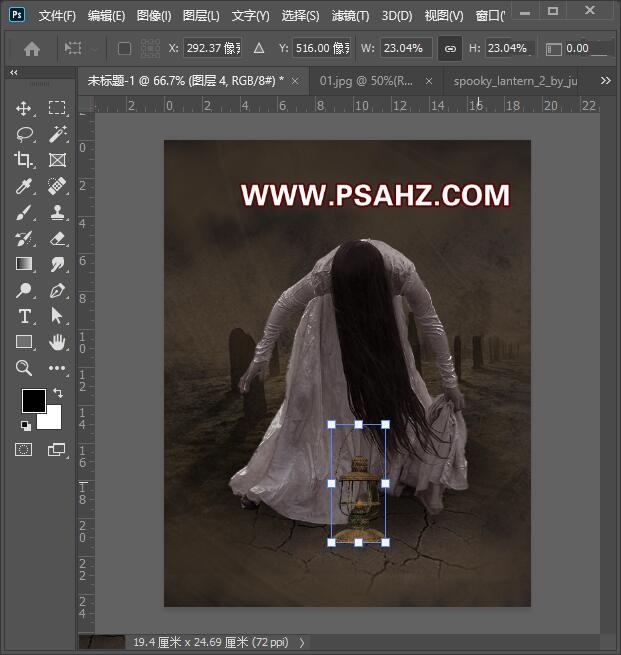Select the Pen tool
This screenshot has width=621, height=655.
(57, 290)
